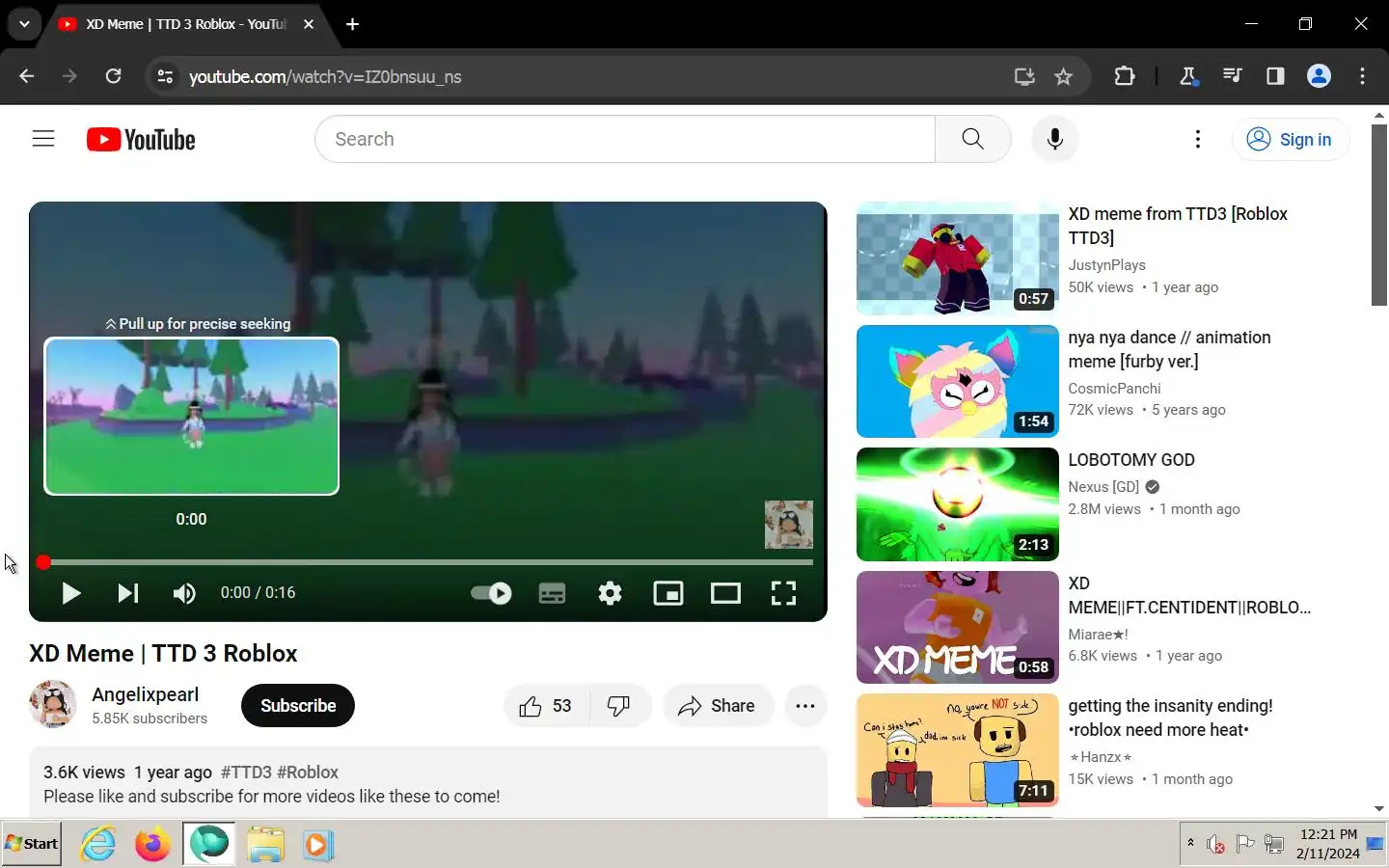Click the #Roblox hashtag
The image size is (1389, 868).
coord(308,773)
